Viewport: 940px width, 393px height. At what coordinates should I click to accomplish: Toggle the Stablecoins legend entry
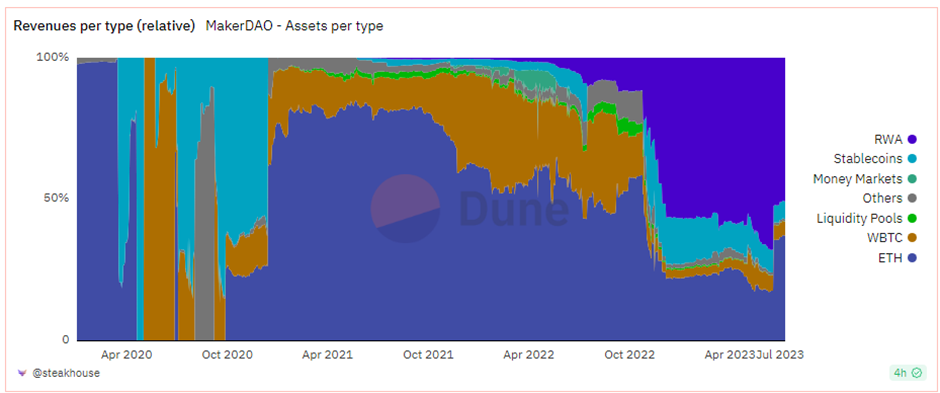875,159
